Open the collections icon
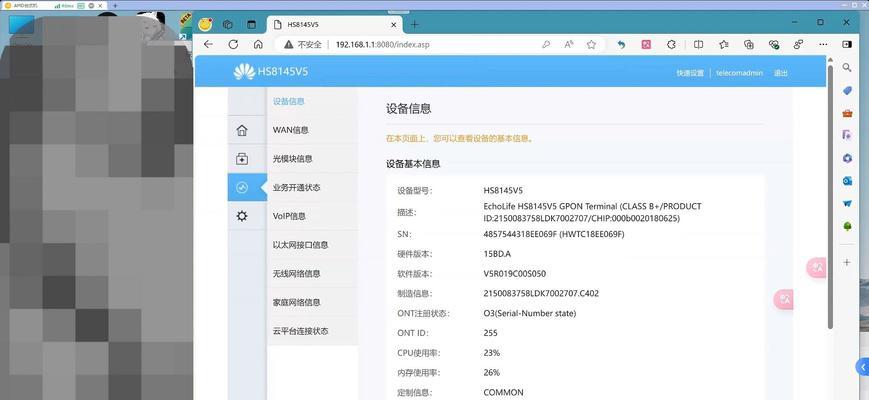 click(749, 45)
